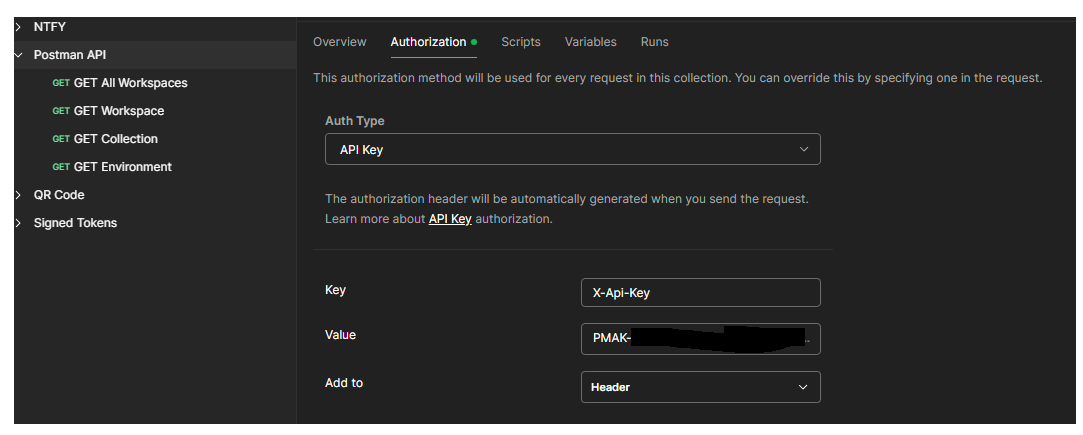1083x435 pixels.
Task: Switch to the Variables tab
Action: pyautogui.click(x=591, y=42)
